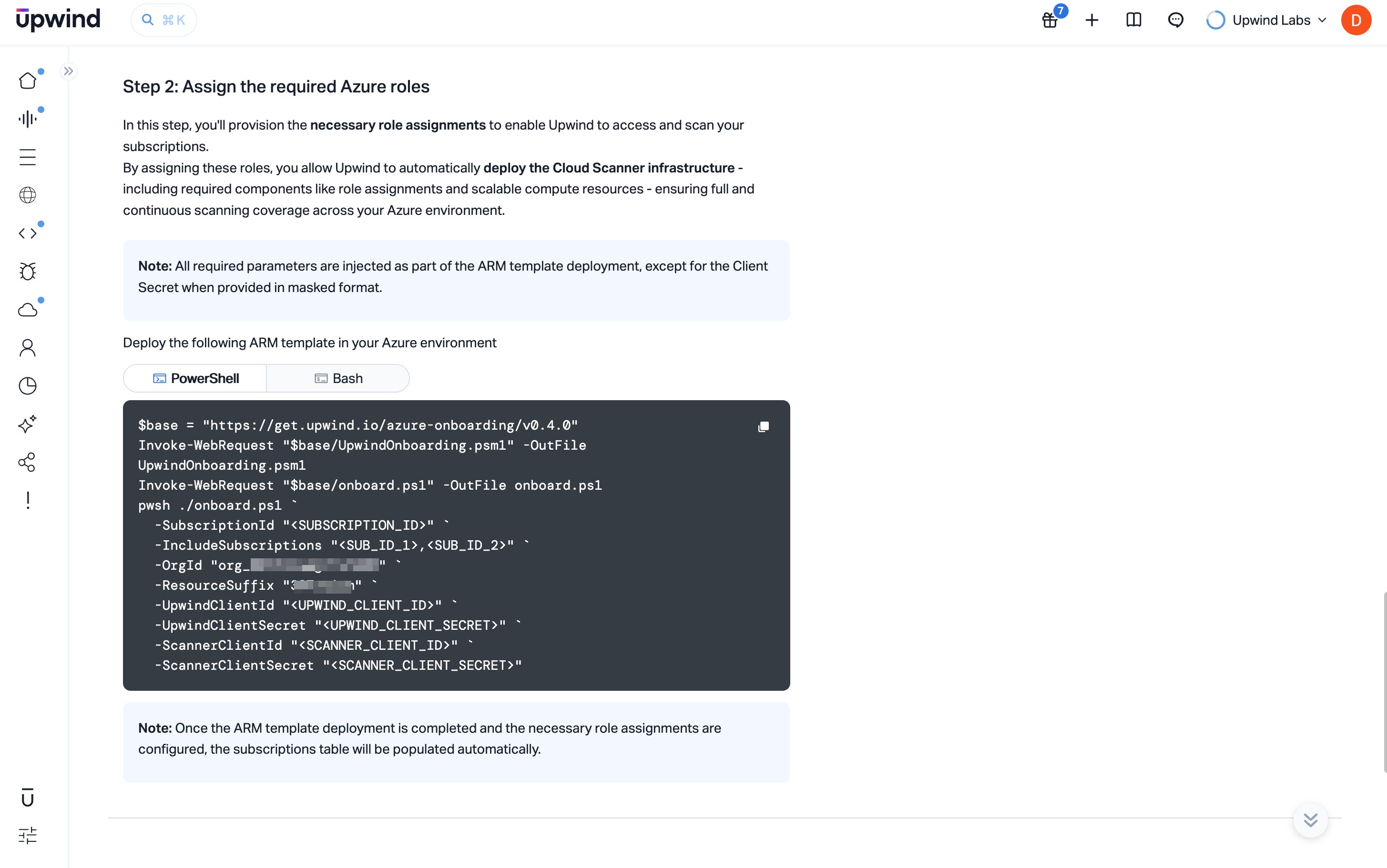
Task: Open the sliders settings sidebar icon
Action: click(28, 835)
